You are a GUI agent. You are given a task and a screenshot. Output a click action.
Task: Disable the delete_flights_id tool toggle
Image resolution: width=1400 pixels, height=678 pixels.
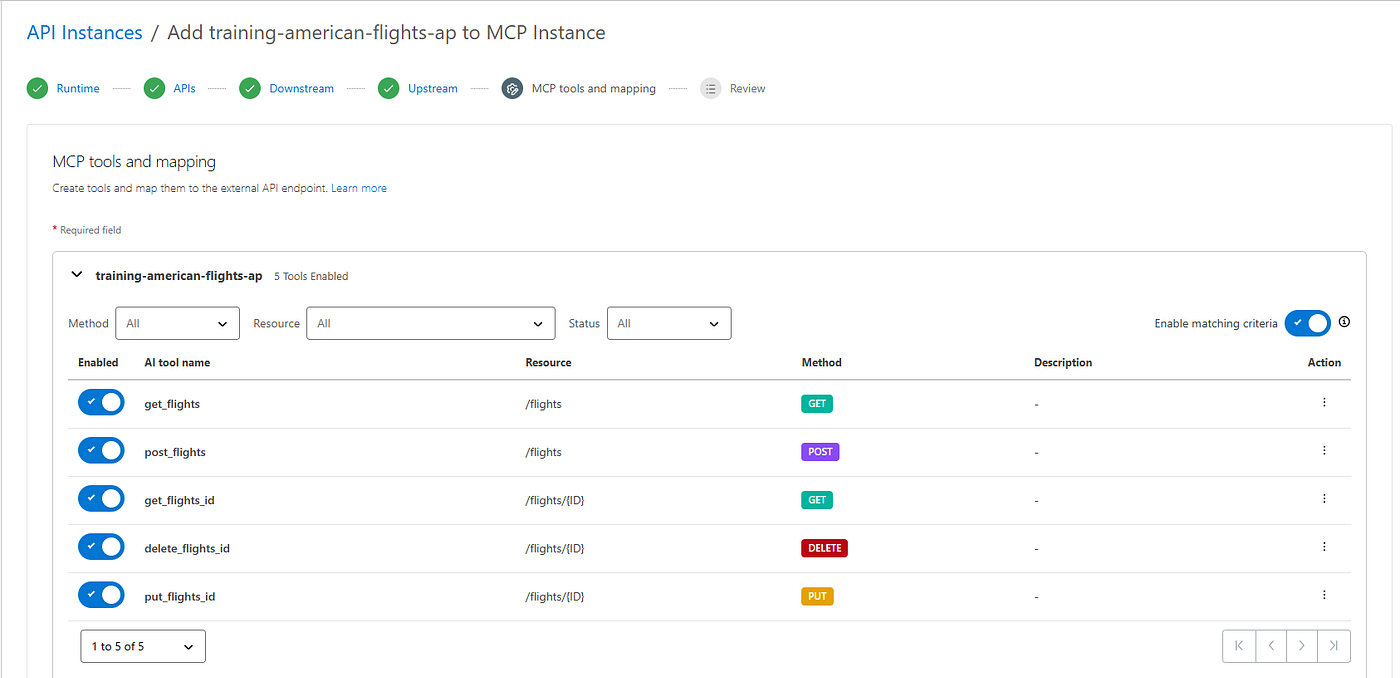coord(101,546)
